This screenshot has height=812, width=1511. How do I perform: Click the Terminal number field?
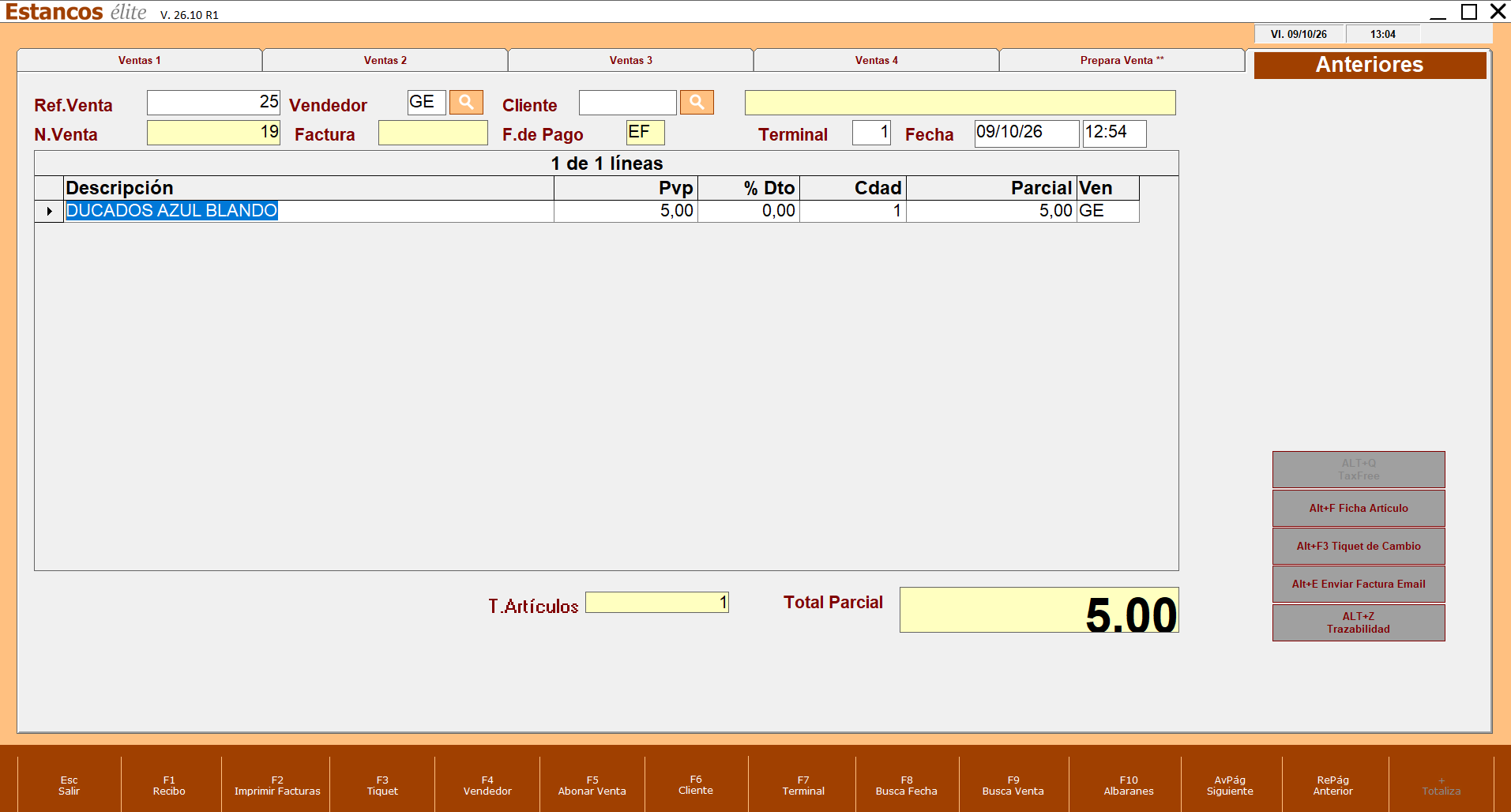click(871, 132)
